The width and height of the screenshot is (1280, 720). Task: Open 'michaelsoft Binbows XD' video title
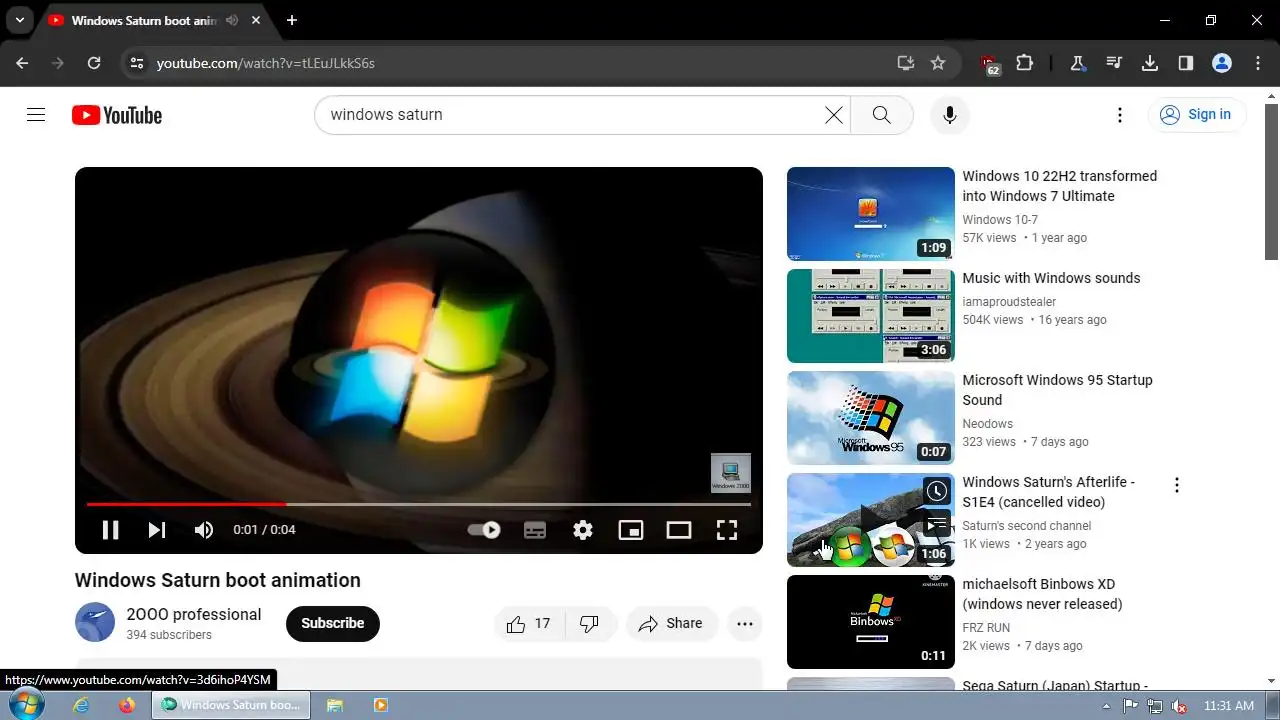pyautogui.click(x=1042, y=594)
